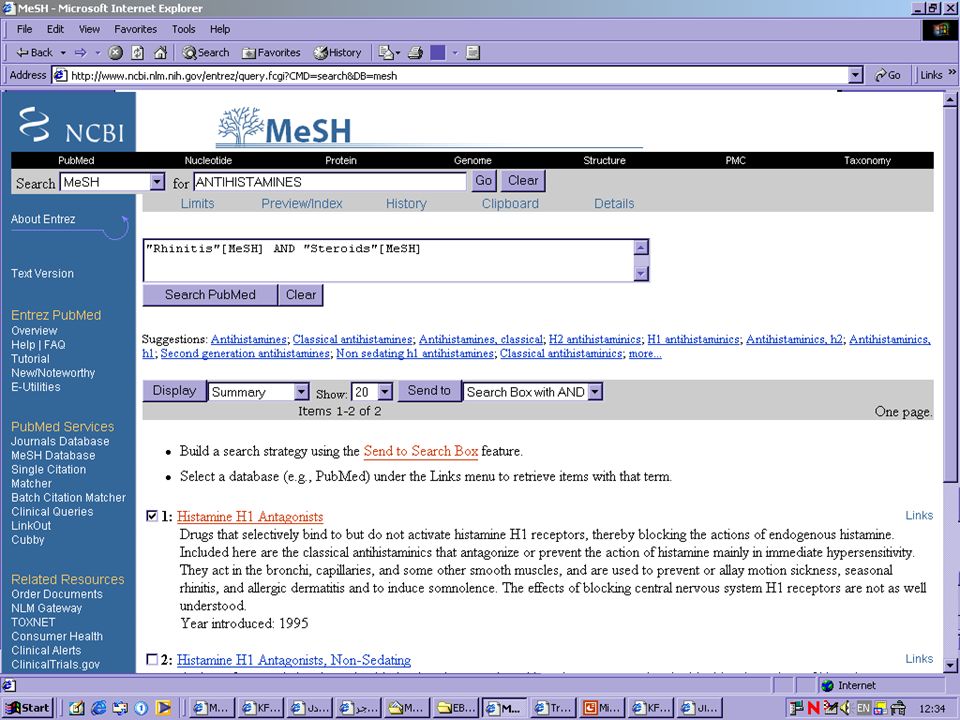
Task: Click the volume speaker tray icon
Action: (846, 708)
